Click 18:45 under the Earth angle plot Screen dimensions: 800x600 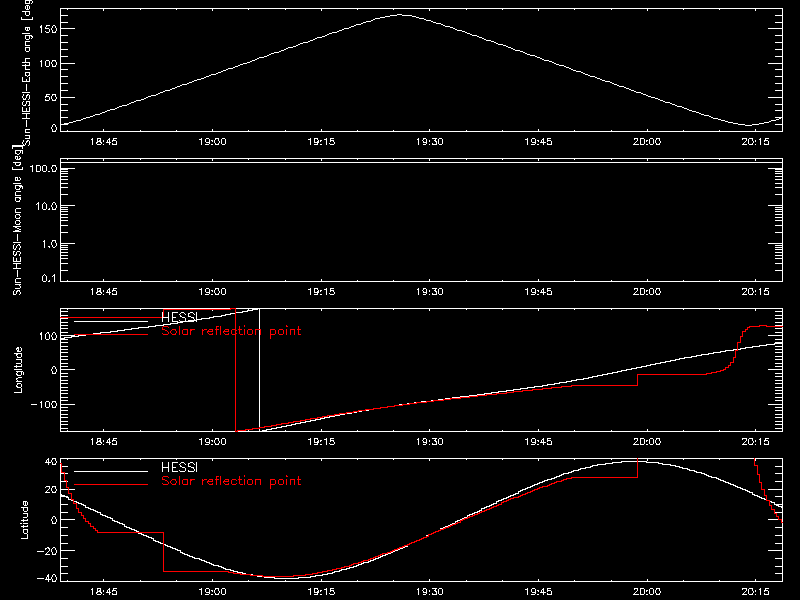(104, 142)
